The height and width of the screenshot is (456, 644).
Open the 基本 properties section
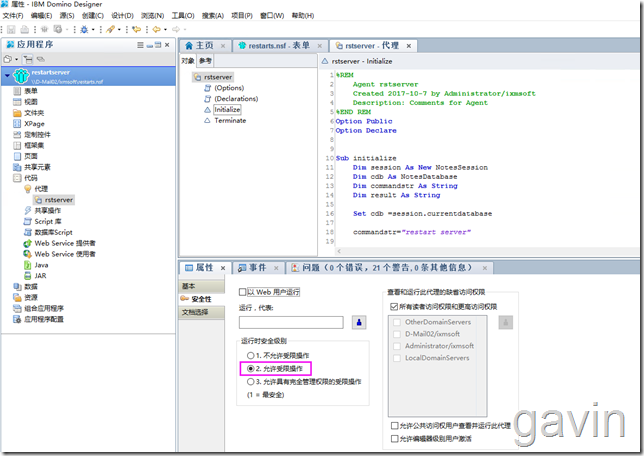click(202, 286)
